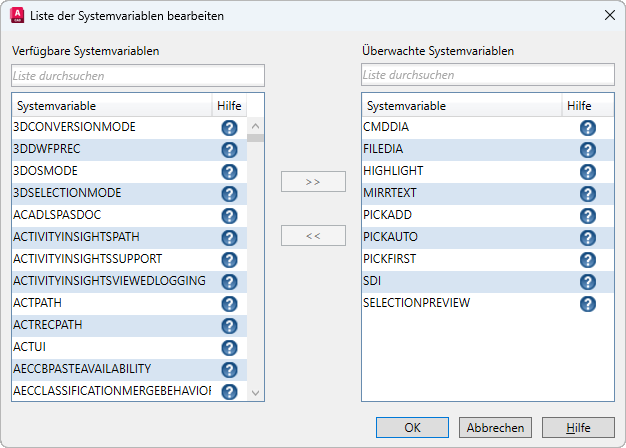
Task: Show help for ACADLSPASDOC variable
Action: pos(229,216)
